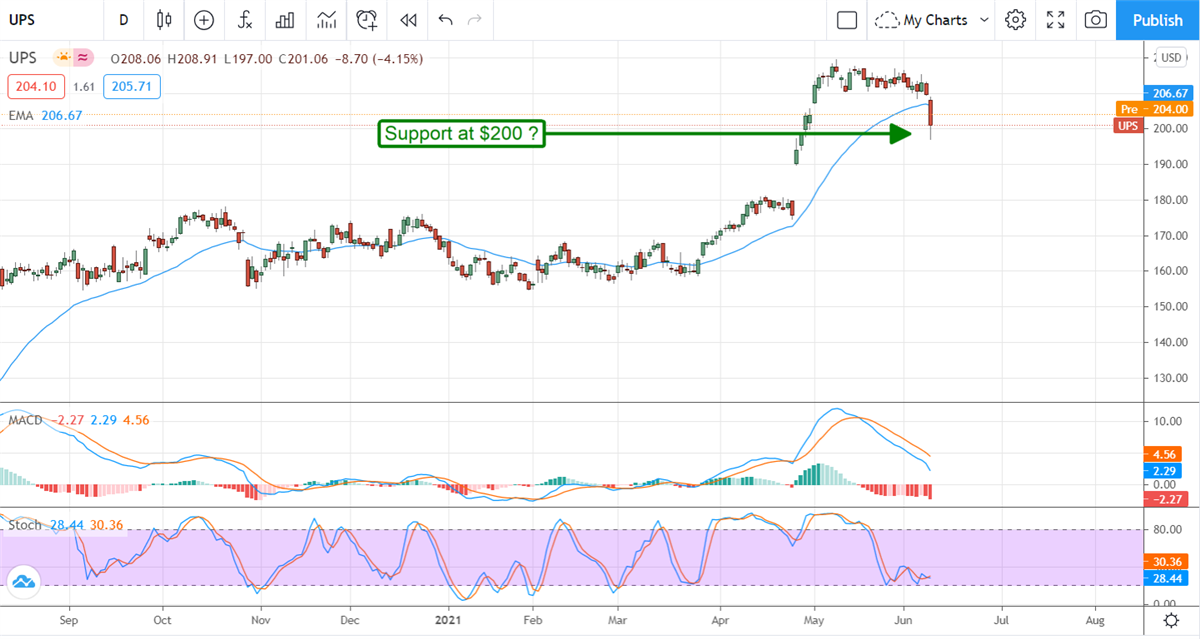Click the 30.36 Stoch axis label
This screenshot has height=639, width=1200.
tap(1166, 561)
